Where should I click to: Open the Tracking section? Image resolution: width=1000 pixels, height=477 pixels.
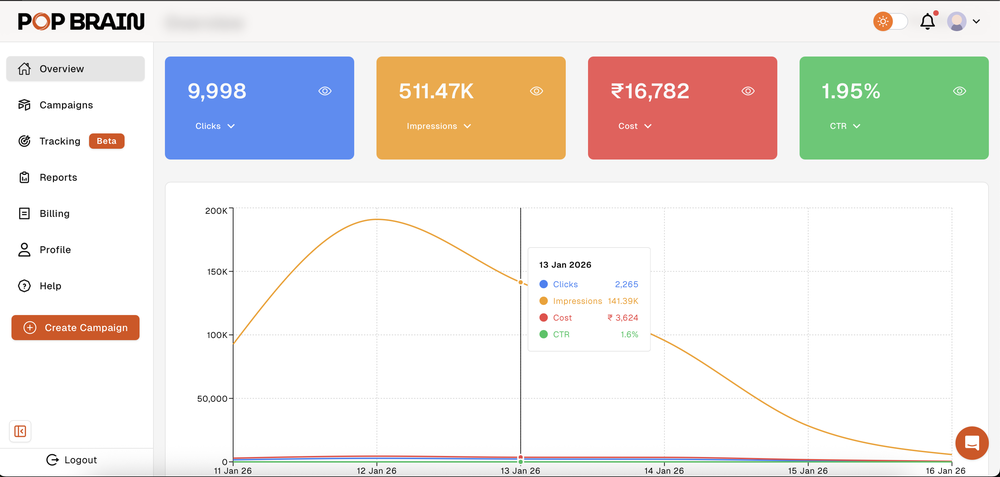point(60,141)
